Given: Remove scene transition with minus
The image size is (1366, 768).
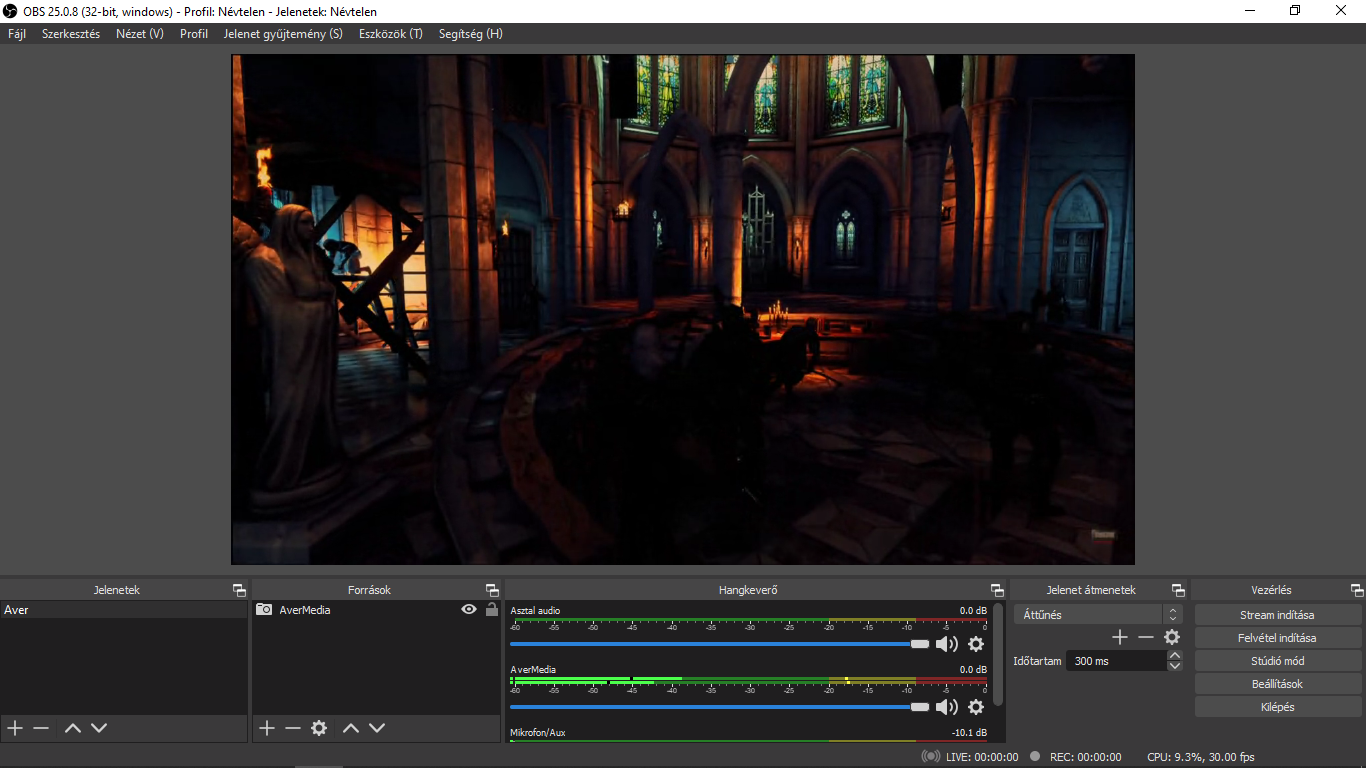Looking at the screenshot, I should coord(1146,637).
